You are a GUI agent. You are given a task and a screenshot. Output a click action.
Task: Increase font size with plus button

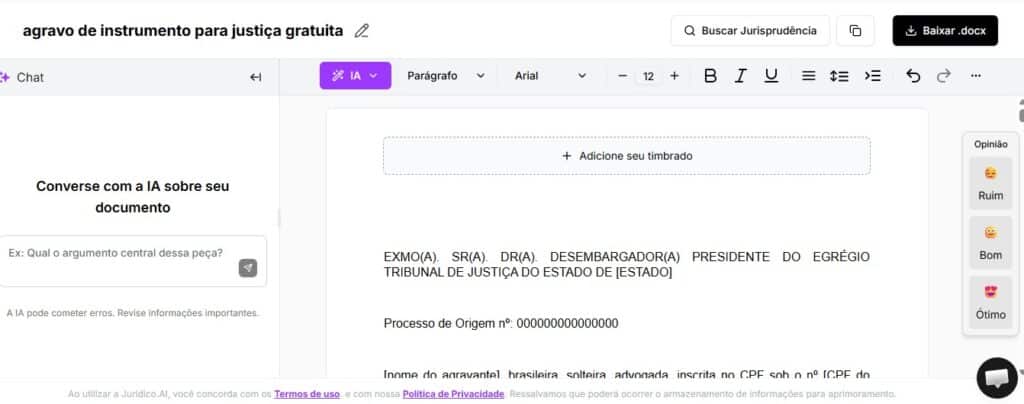(674, 76)
